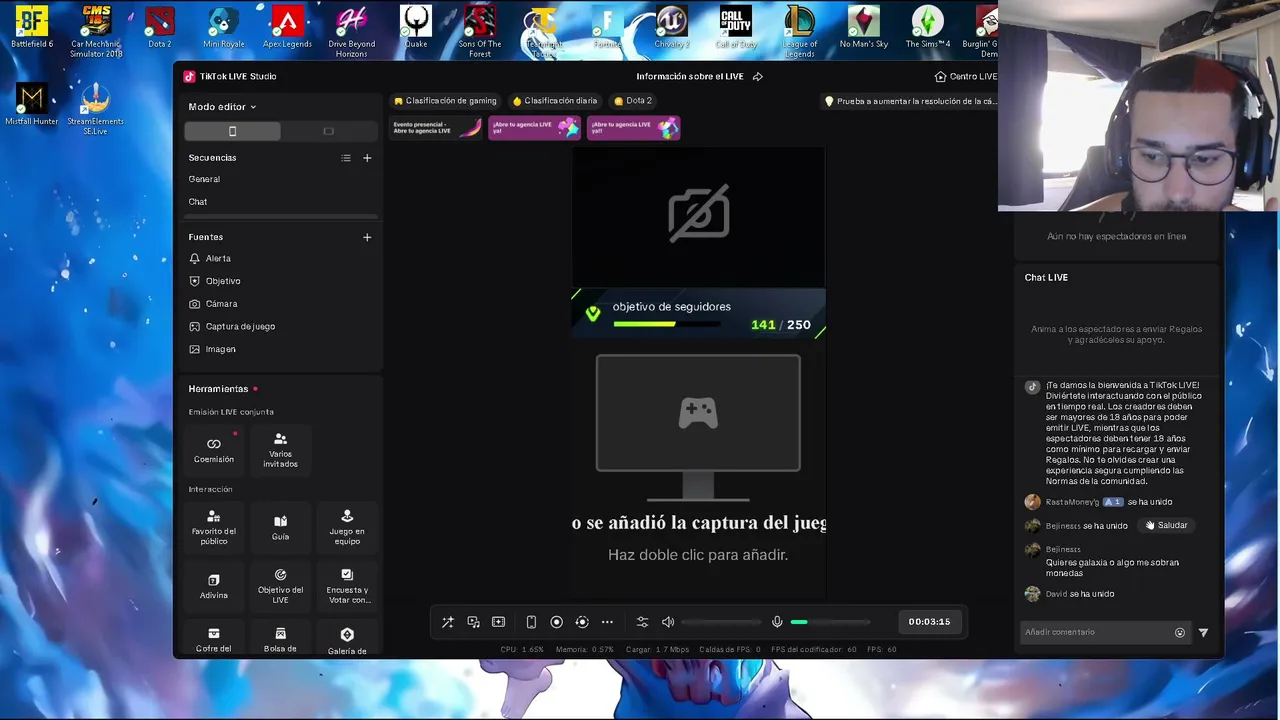Screen dimensions: 1280x720
Task: Open the Coemisión tool
Action: [213, 450]
